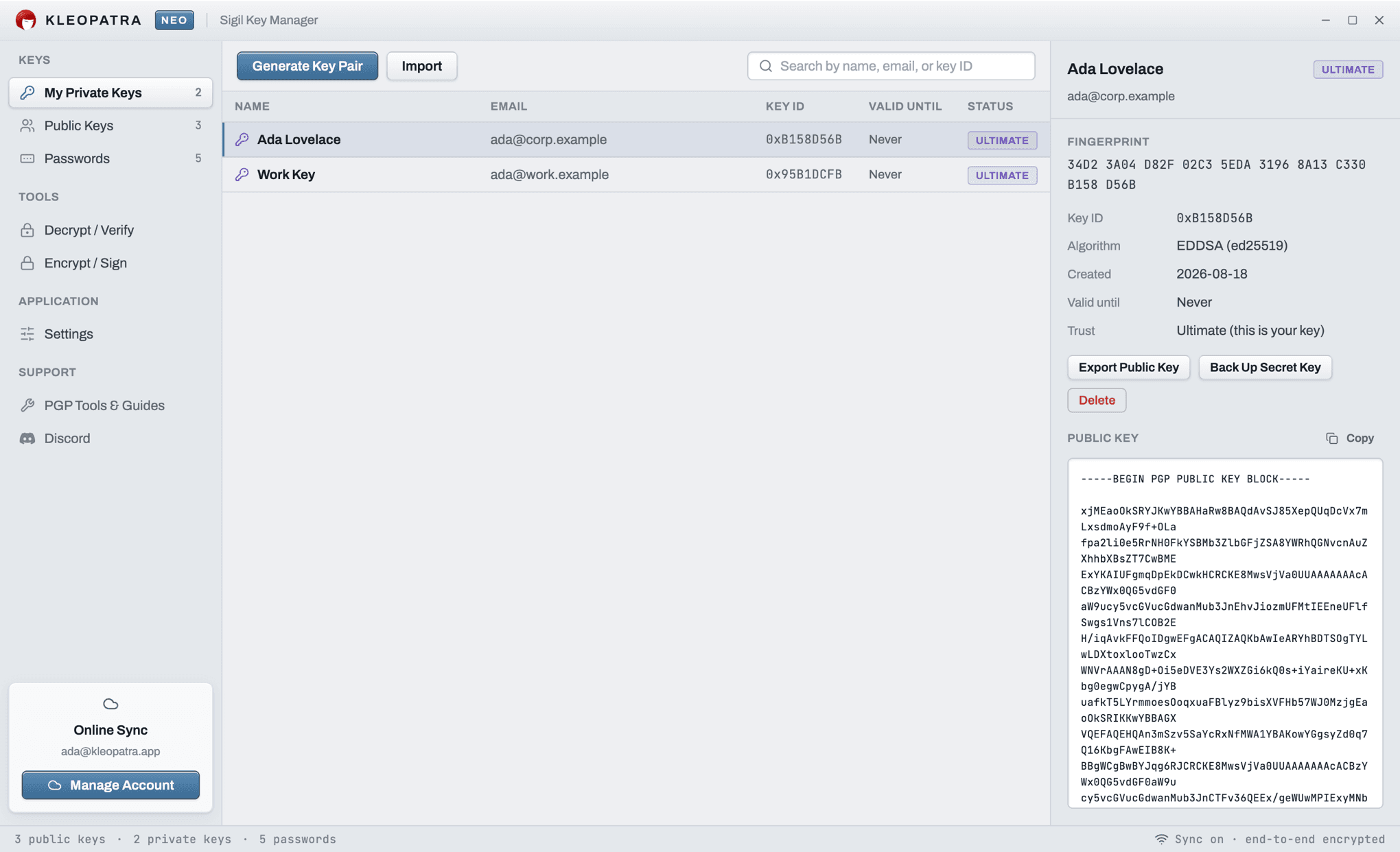Screen dimensions: 1400x852
Task: Click the wrench icon beside PGP Tools & Guides
Action: [x=27, y=405]
